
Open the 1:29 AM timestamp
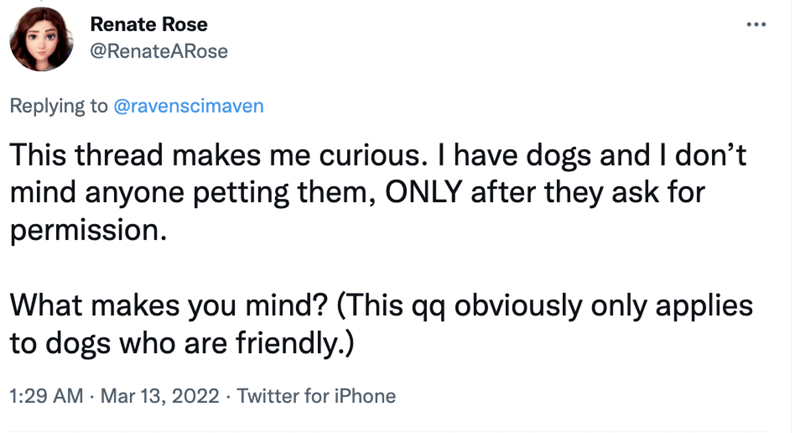tap(46, 396)
